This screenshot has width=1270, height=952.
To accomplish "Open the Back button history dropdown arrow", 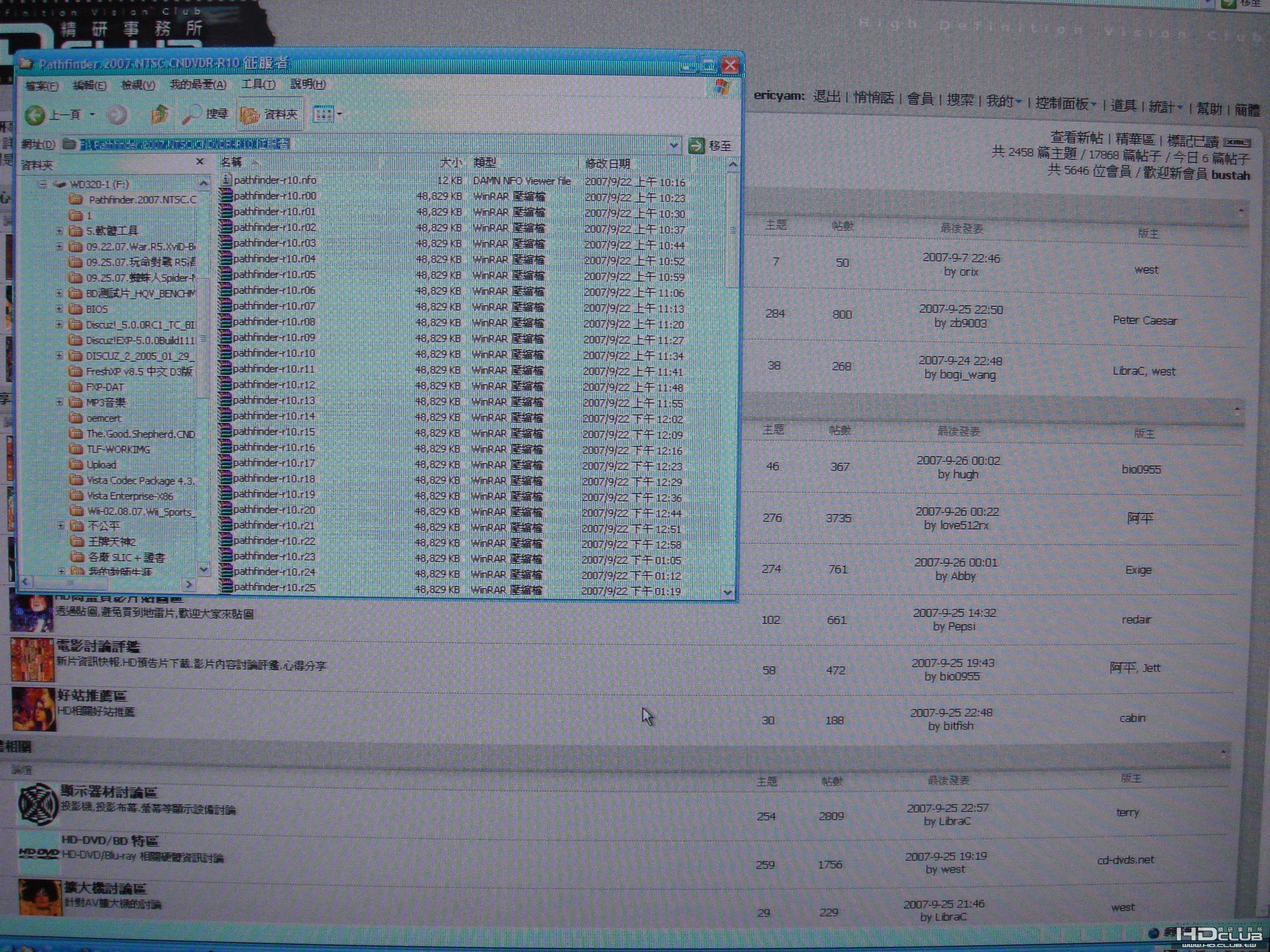I will click(x=92, y=115).
